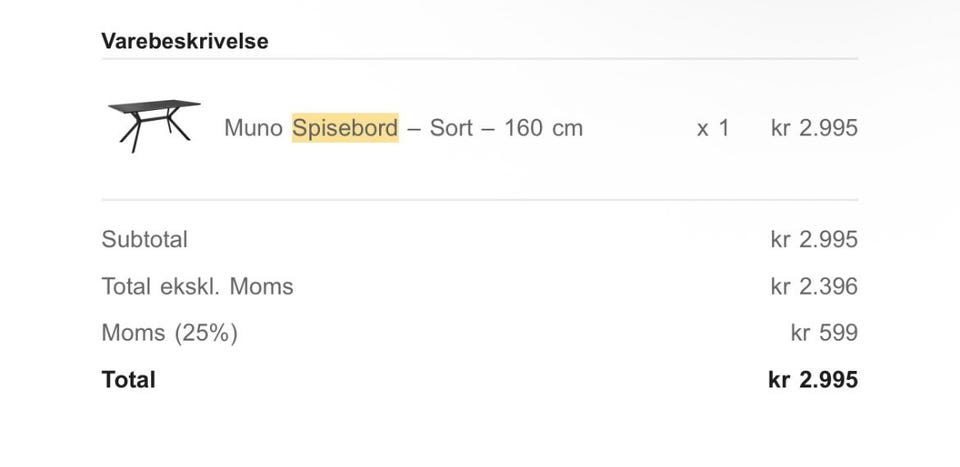Select the word Muno in product name
The height and width of the screenshot is (467, 960).
point(254,128)
